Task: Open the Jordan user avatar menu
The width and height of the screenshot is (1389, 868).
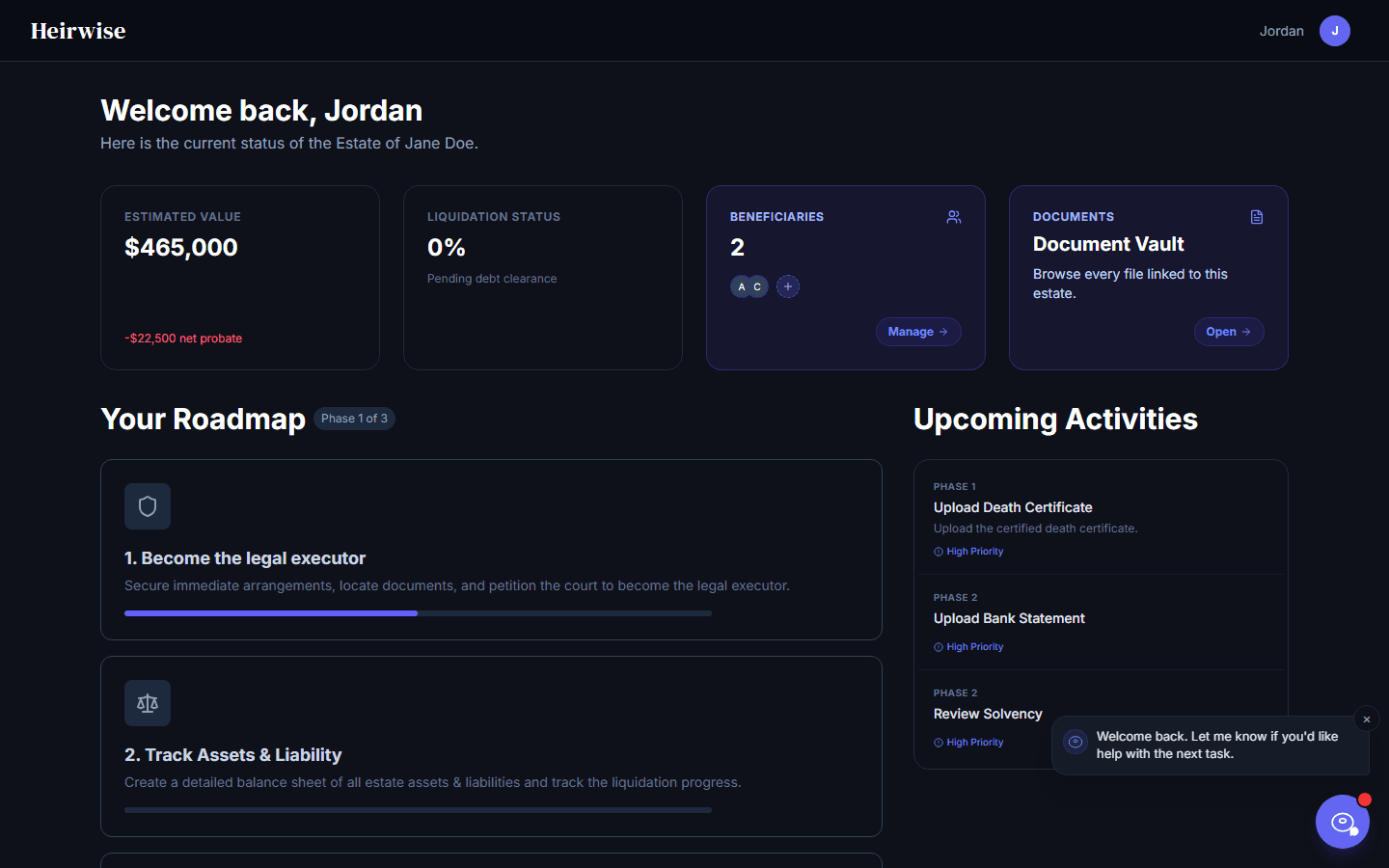Action: coord(1335,31)
